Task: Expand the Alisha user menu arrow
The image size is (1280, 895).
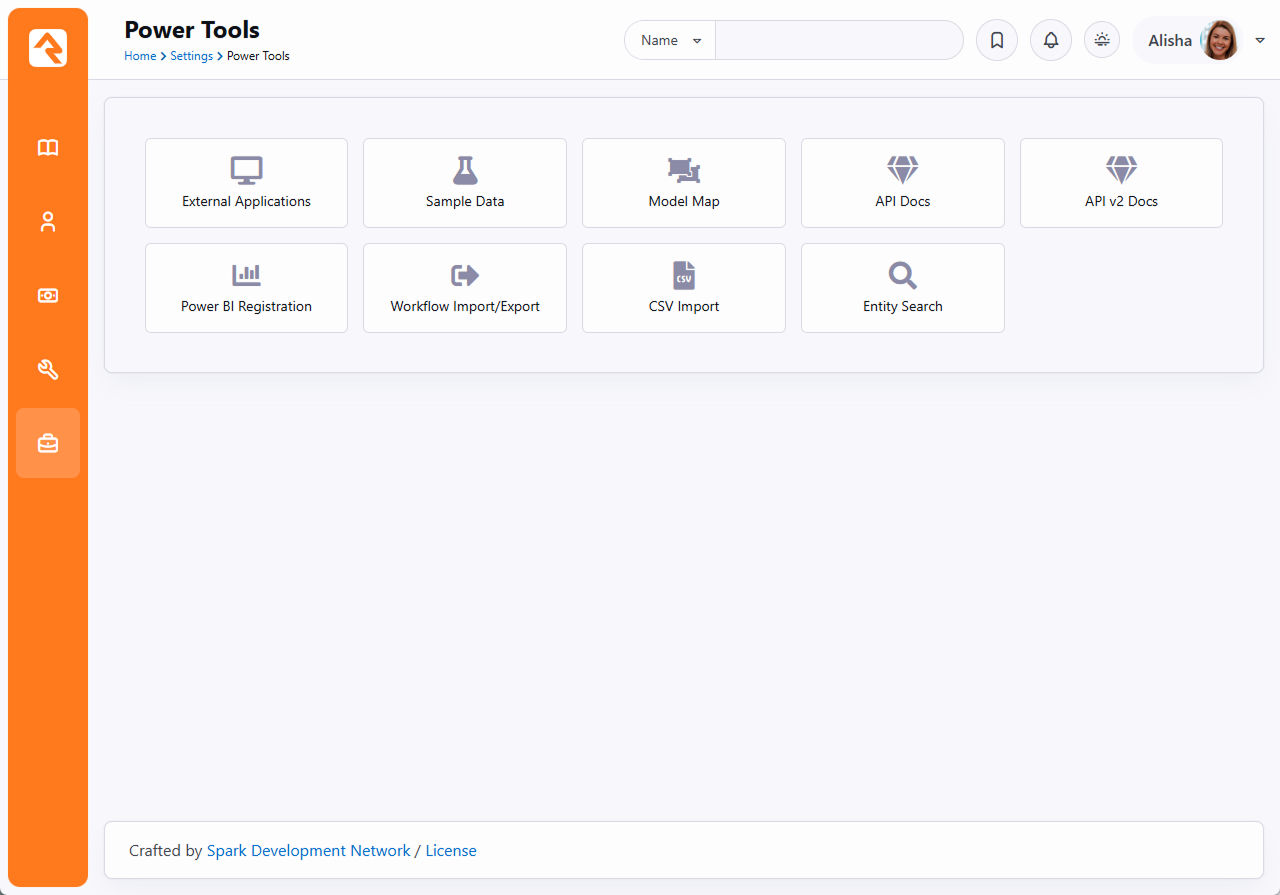Action: (x=1260, y=41)
